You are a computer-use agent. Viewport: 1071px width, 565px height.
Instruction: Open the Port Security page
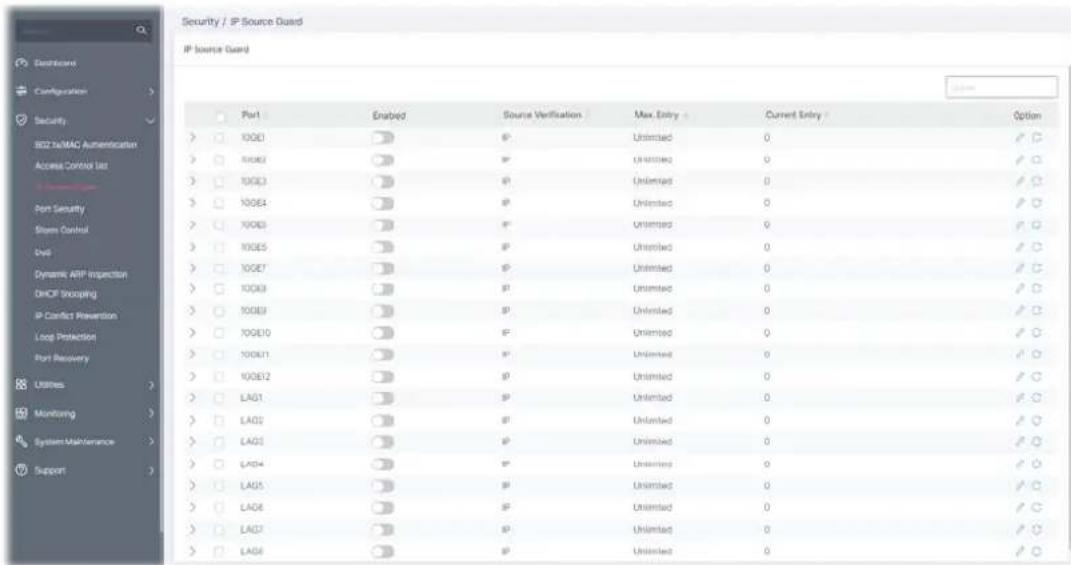pyautogui.click(x=60, y=209)
